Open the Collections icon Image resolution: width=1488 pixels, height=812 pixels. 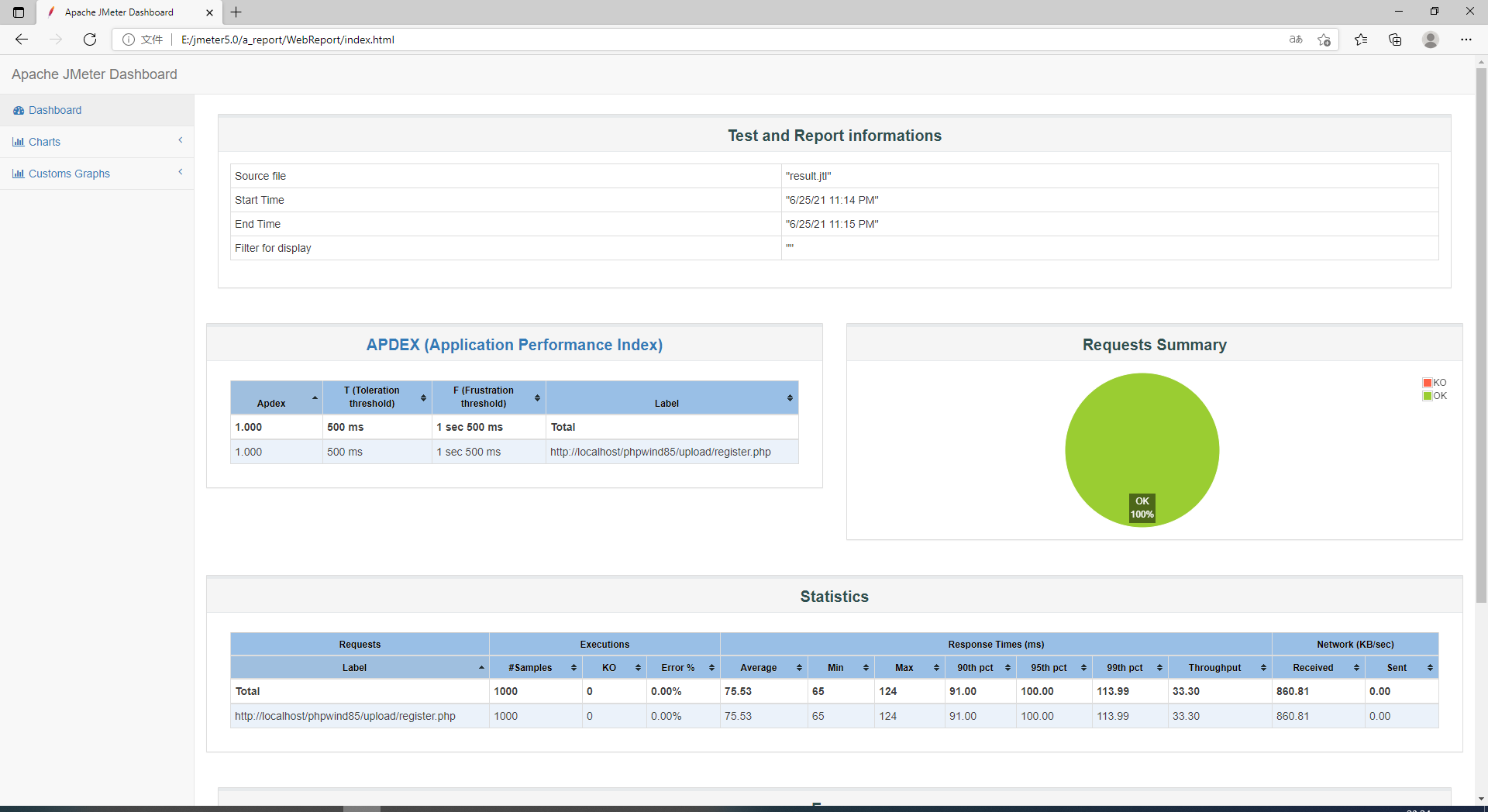(x=1396, y=40)
